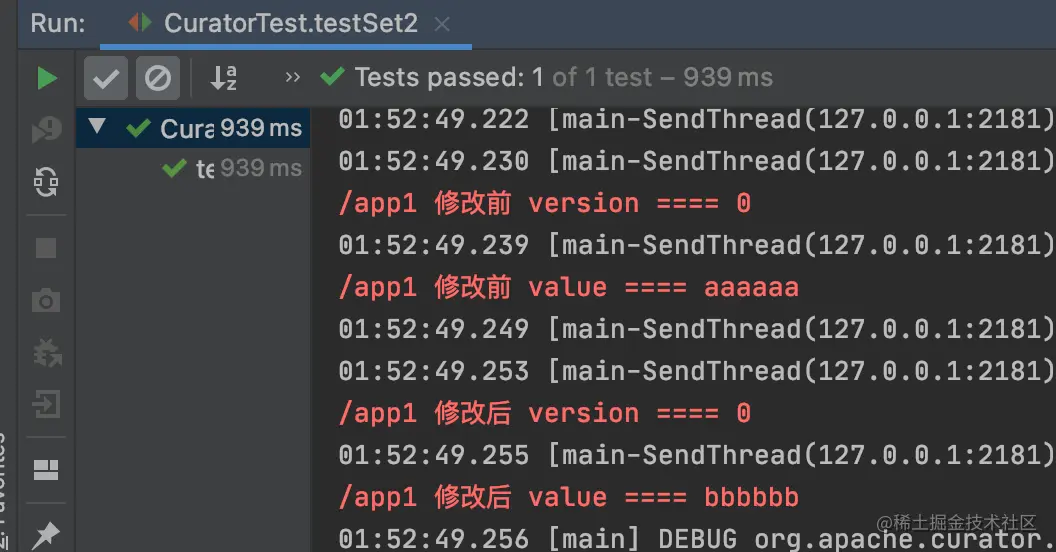Stop the running process

pyautogui.click(x=46, y=248)
